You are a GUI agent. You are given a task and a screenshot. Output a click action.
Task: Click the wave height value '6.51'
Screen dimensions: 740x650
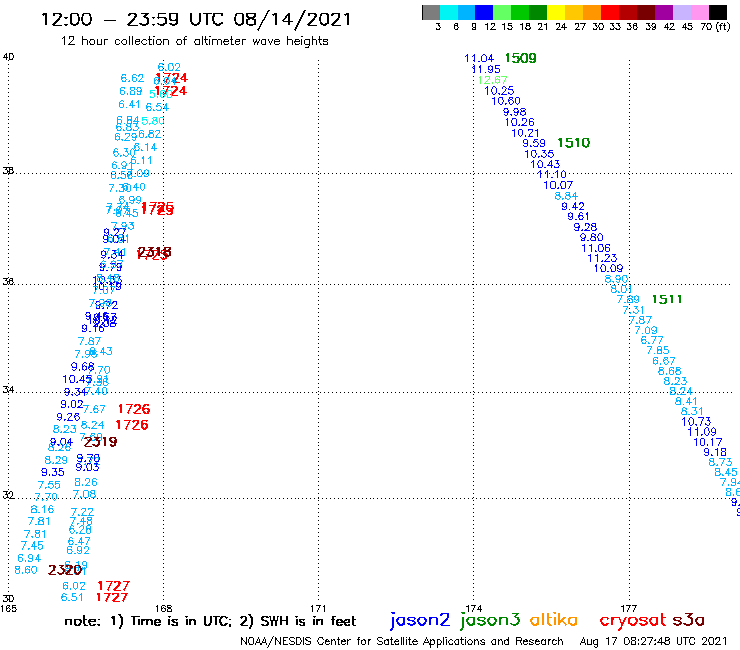pyautogui.click(x=72, y=598)
